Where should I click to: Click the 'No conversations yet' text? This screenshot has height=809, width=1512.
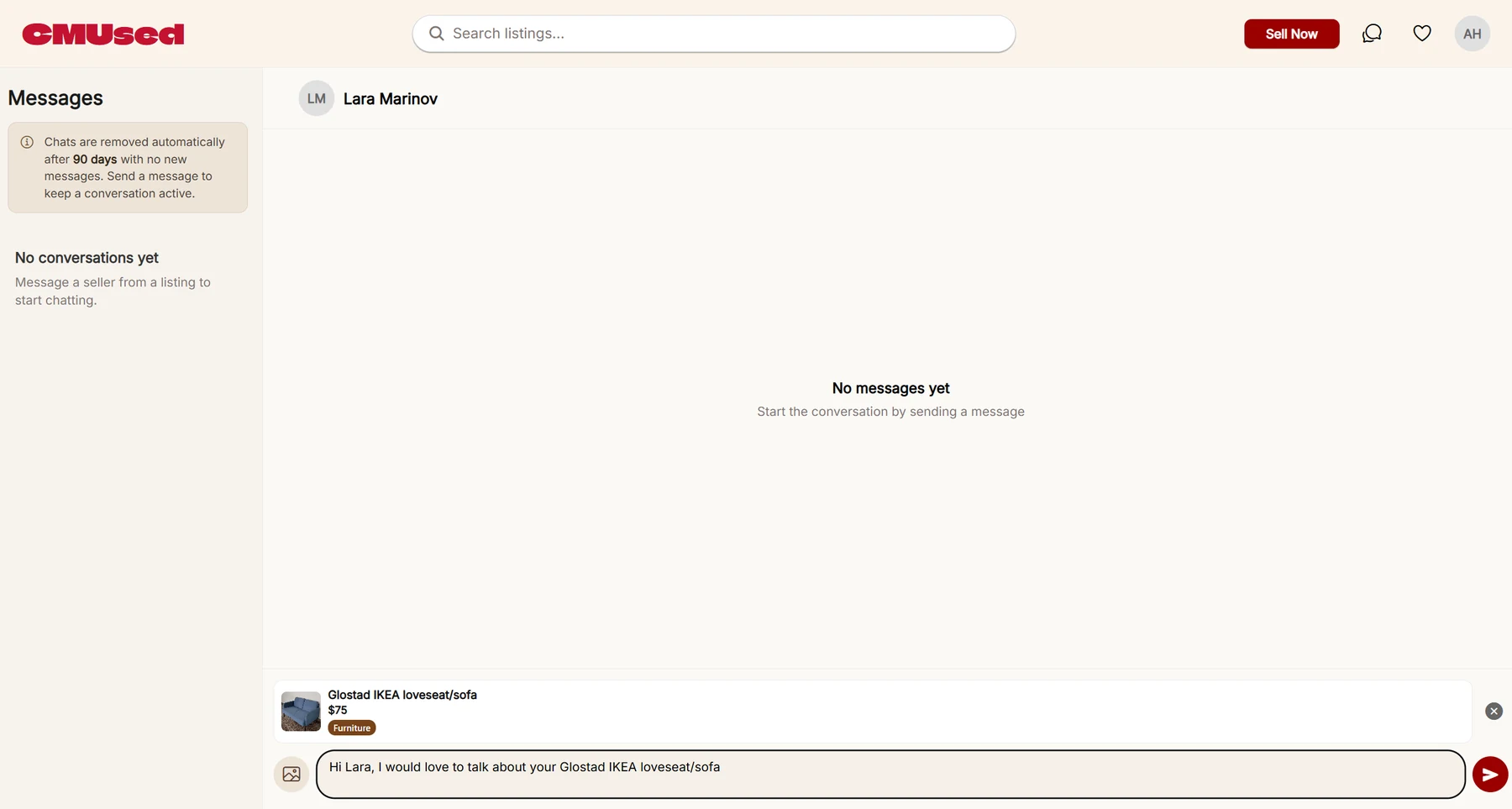click(x=87, y=258)
